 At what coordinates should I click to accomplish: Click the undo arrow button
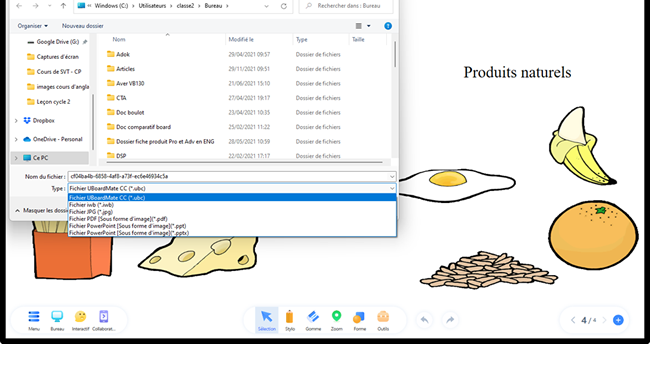click(424, 320)
